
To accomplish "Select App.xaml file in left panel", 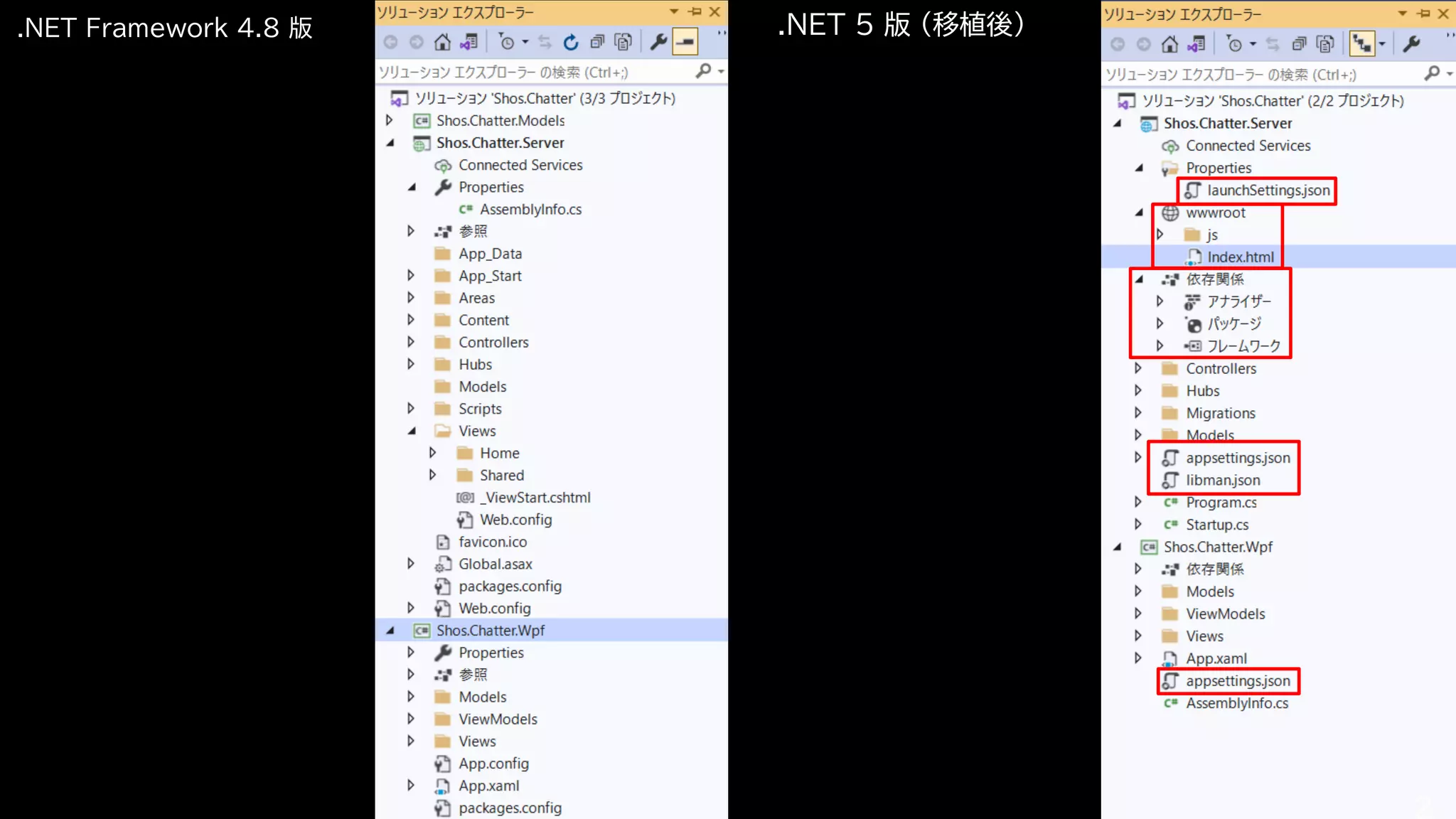I will pyautogui.click(x=488, y=786).
